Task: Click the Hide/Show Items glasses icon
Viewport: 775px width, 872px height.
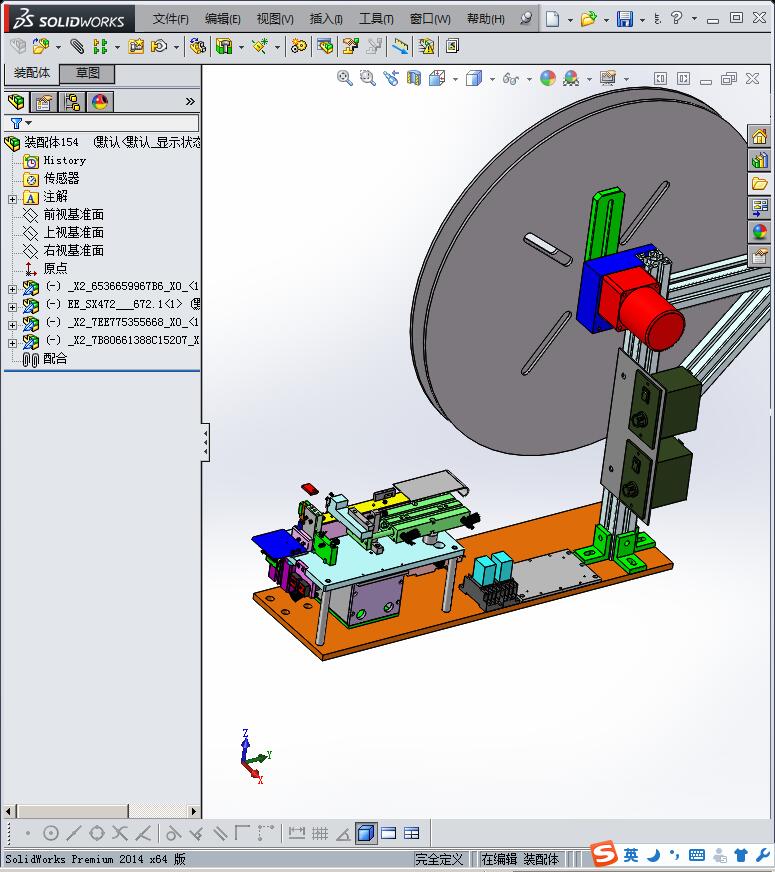Action: [510, 79]
